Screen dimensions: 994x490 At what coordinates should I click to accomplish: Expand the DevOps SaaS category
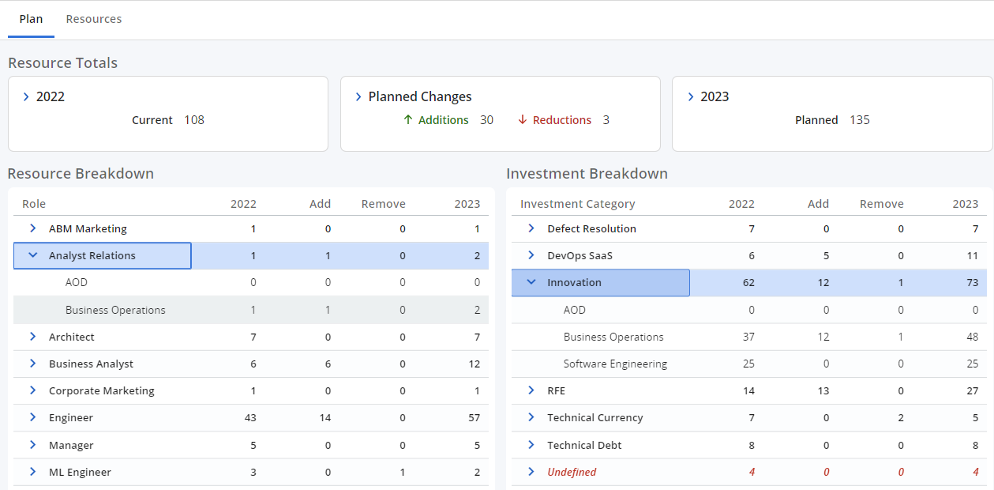tap(531, 256)
